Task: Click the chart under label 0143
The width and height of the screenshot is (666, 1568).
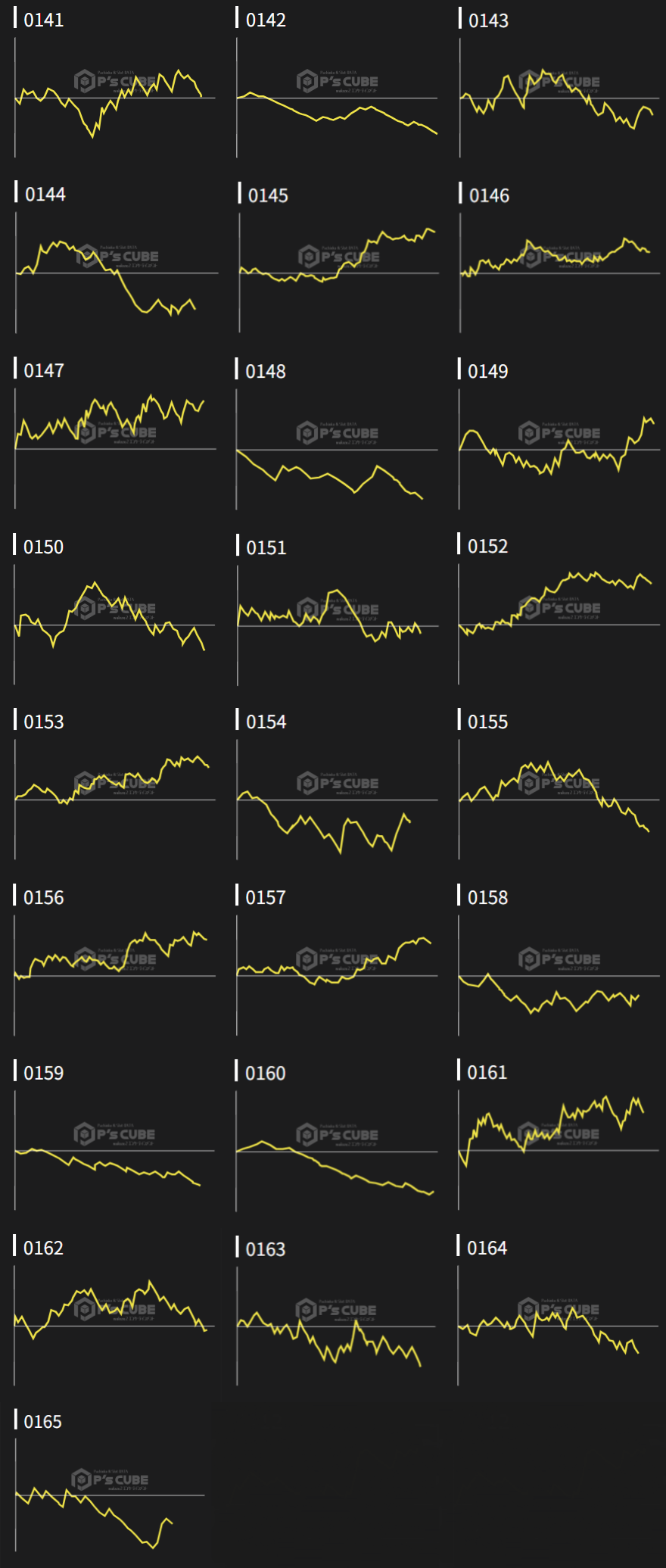Action: 559,98
